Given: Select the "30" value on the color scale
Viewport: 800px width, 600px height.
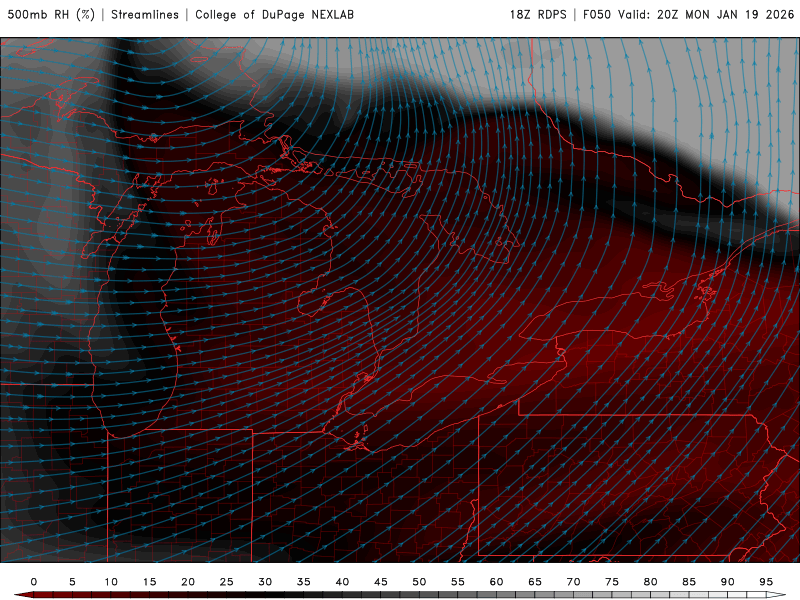Looking at the screenshot, I should pyautogui.click(x=265, y=582).
